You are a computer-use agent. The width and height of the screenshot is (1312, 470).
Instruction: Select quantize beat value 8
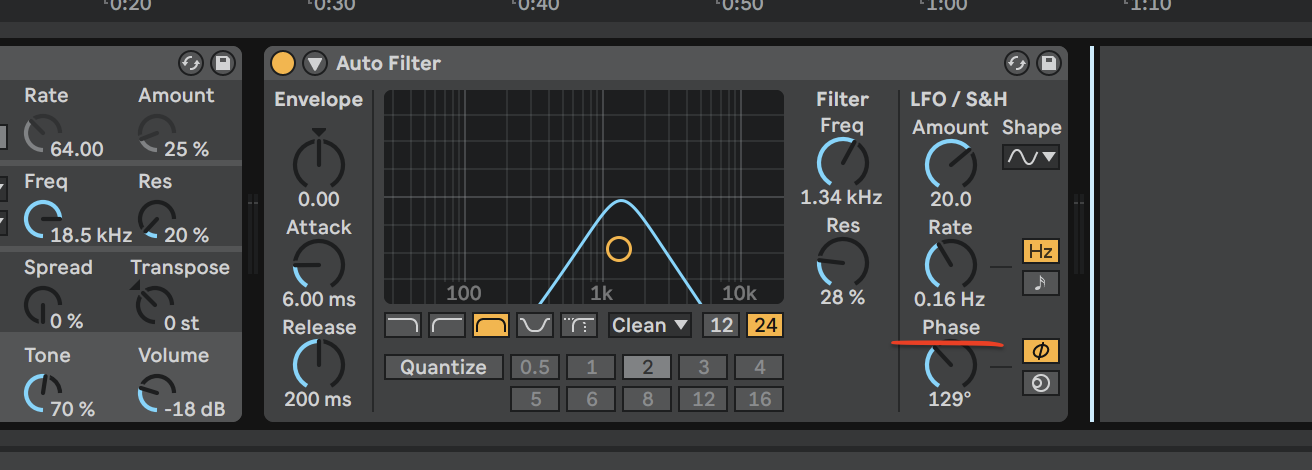click(648, 399)
